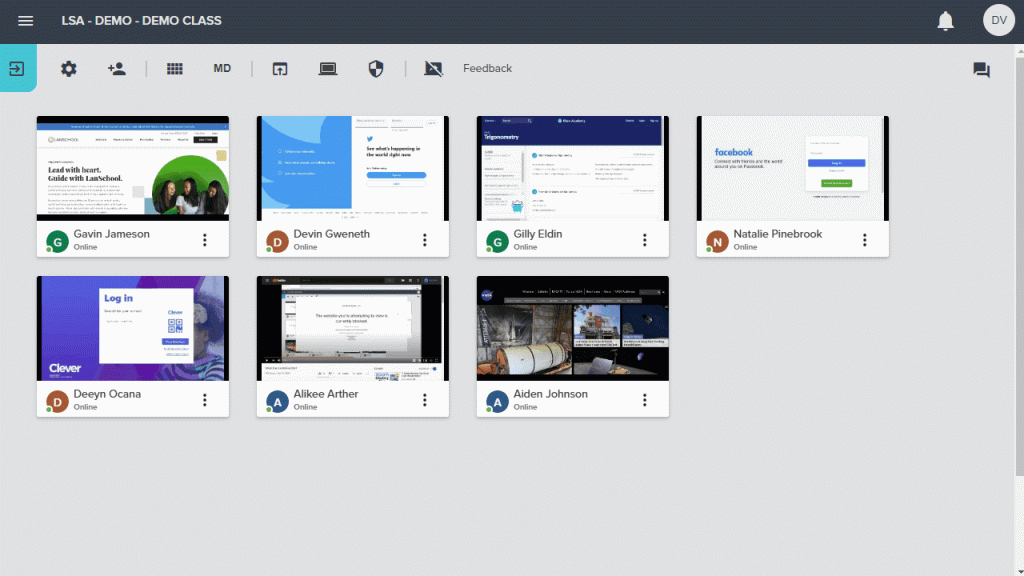The width and height of the screenshot is (1024, 576).
Task: Open the three-dot menu on Devin Gweneth's card
Action: pyautogui.click(x=425, y=240)
